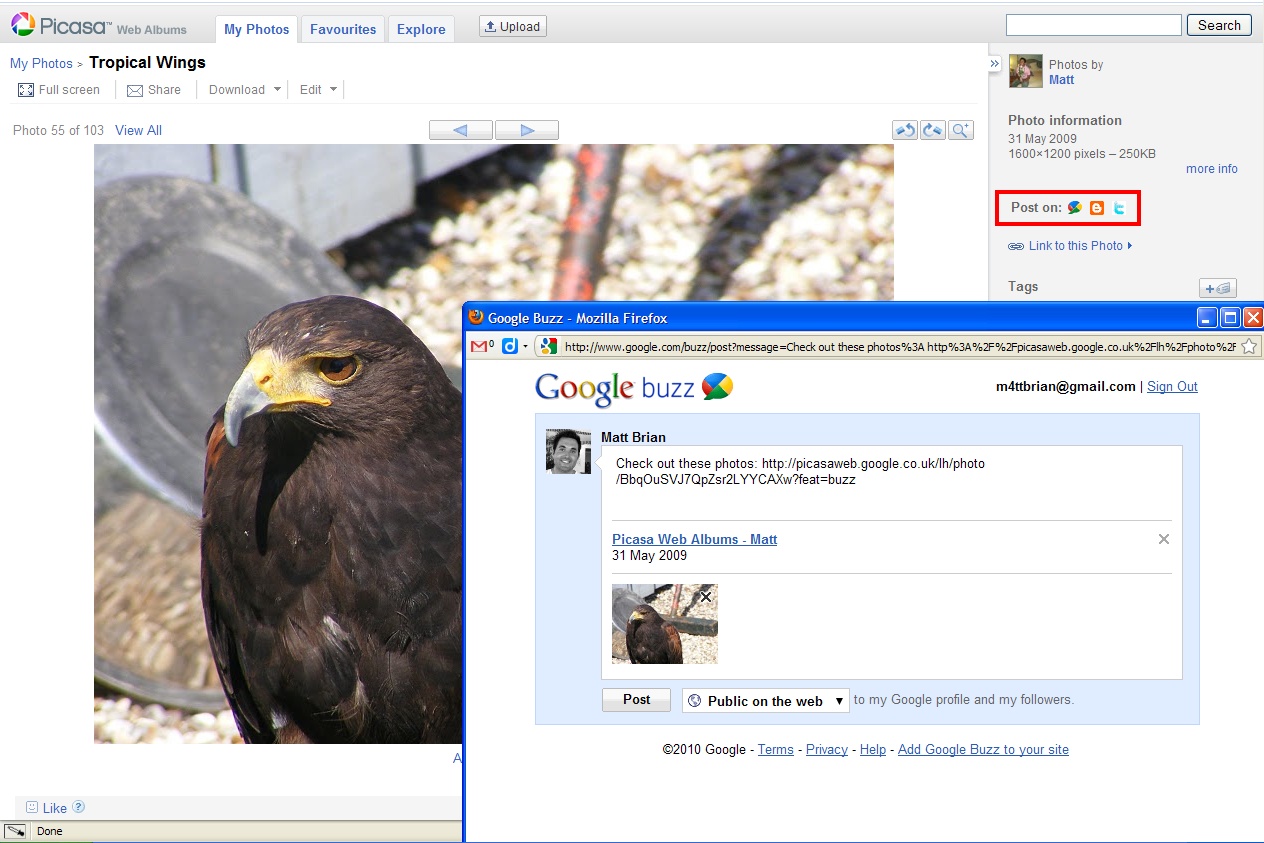
Task: Click the Search button
Action: (1219, 25)
